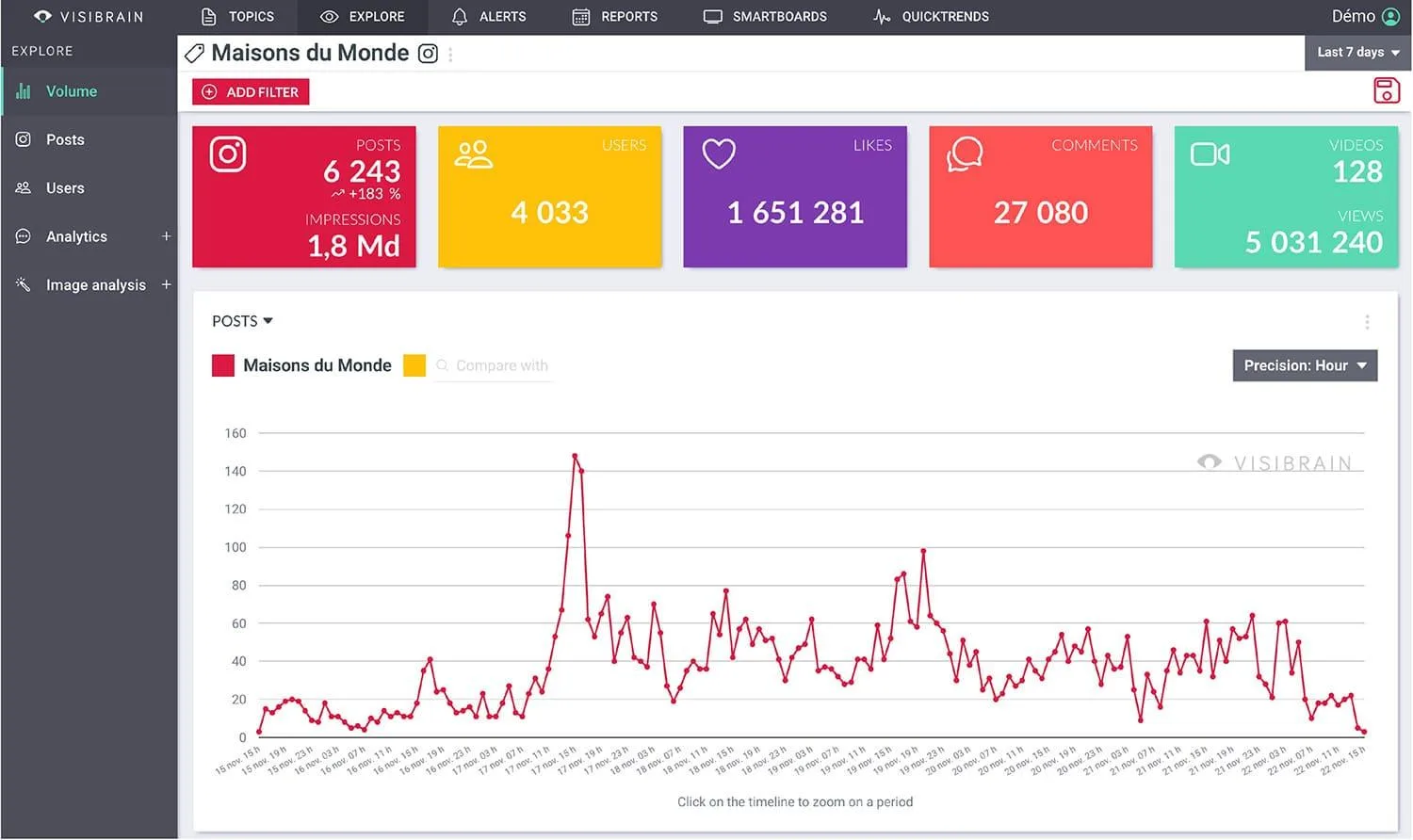
Task: Open the topic options three-dot menu
Action: (x=450, y=55)
